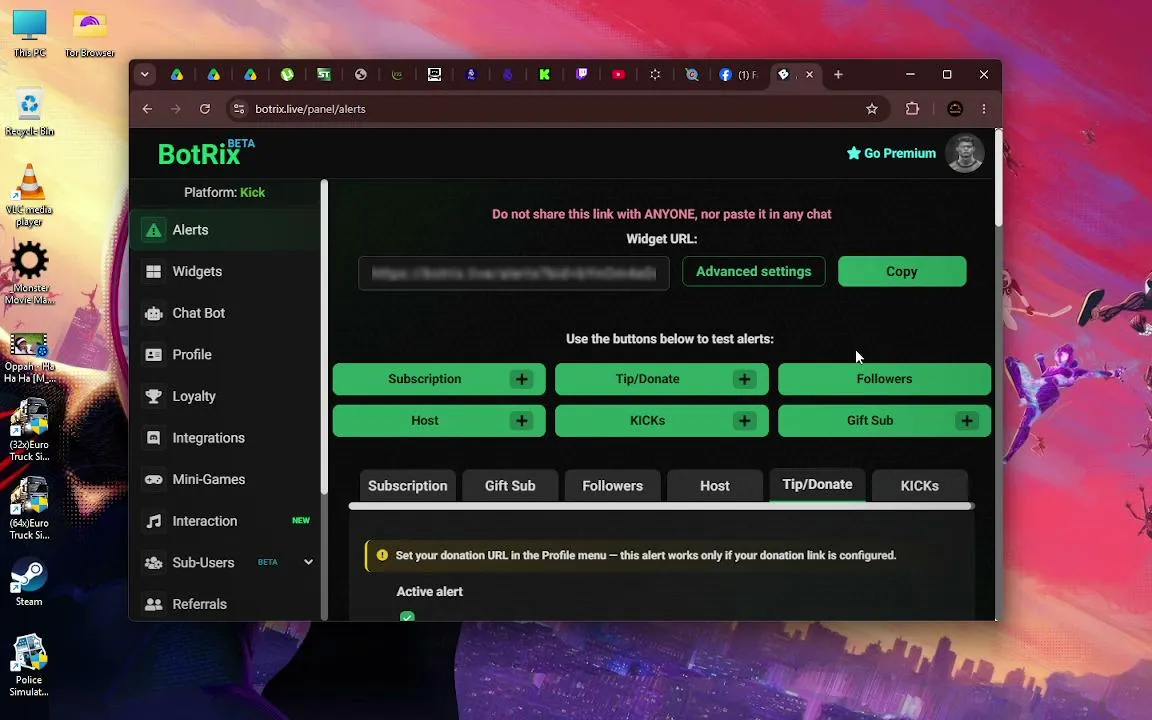Open Referrals in the sidebar
This screenshot has width=1152, height=720.
pyautogui.click(x=225, y=604)
